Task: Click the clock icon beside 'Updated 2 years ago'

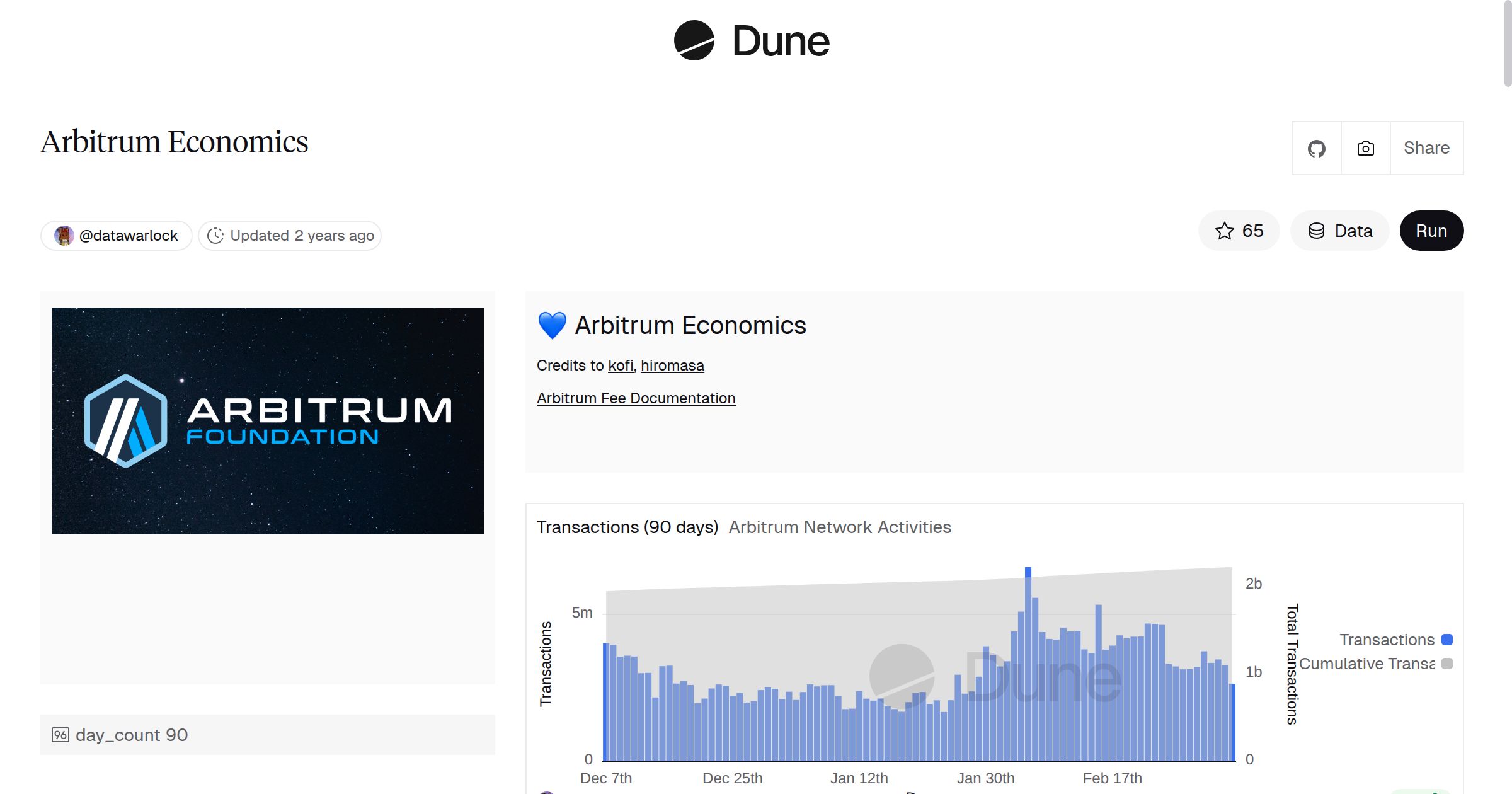Action: click(x=214, y=235)
